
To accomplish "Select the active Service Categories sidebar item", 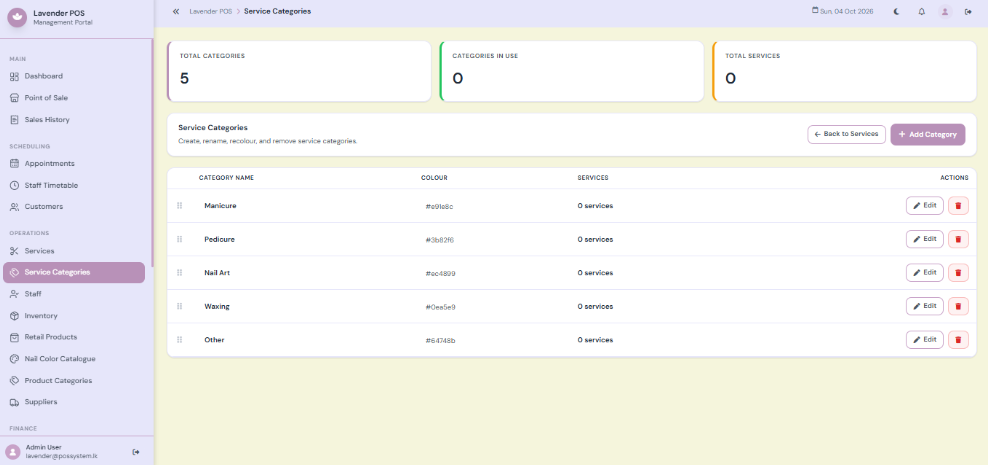I will (x=74, y=273).
